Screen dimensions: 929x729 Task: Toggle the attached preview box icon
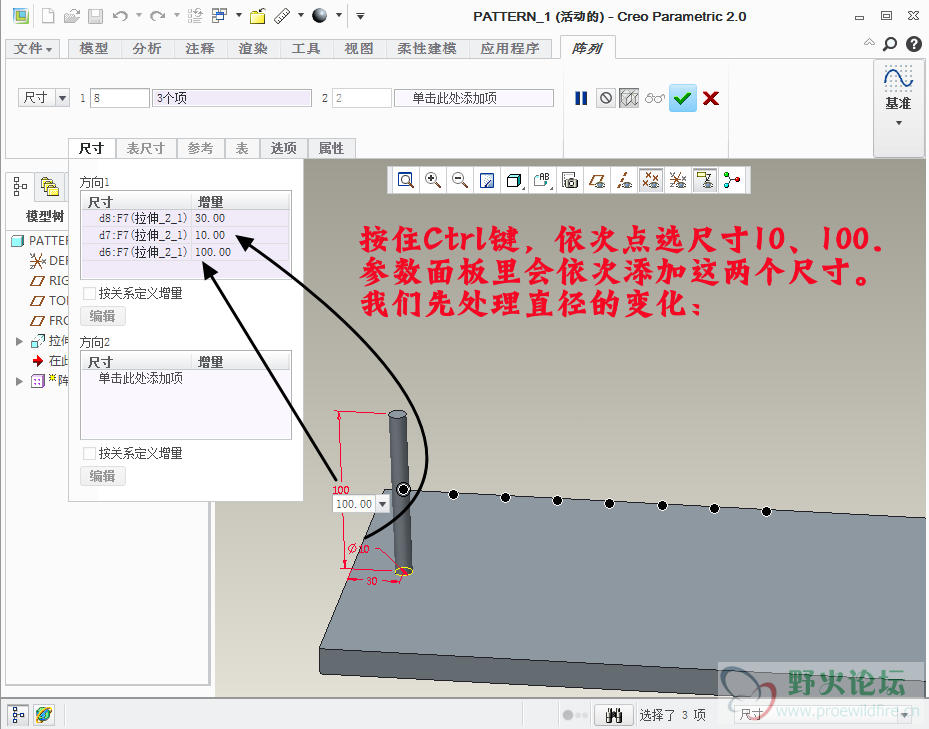point(629,98)
